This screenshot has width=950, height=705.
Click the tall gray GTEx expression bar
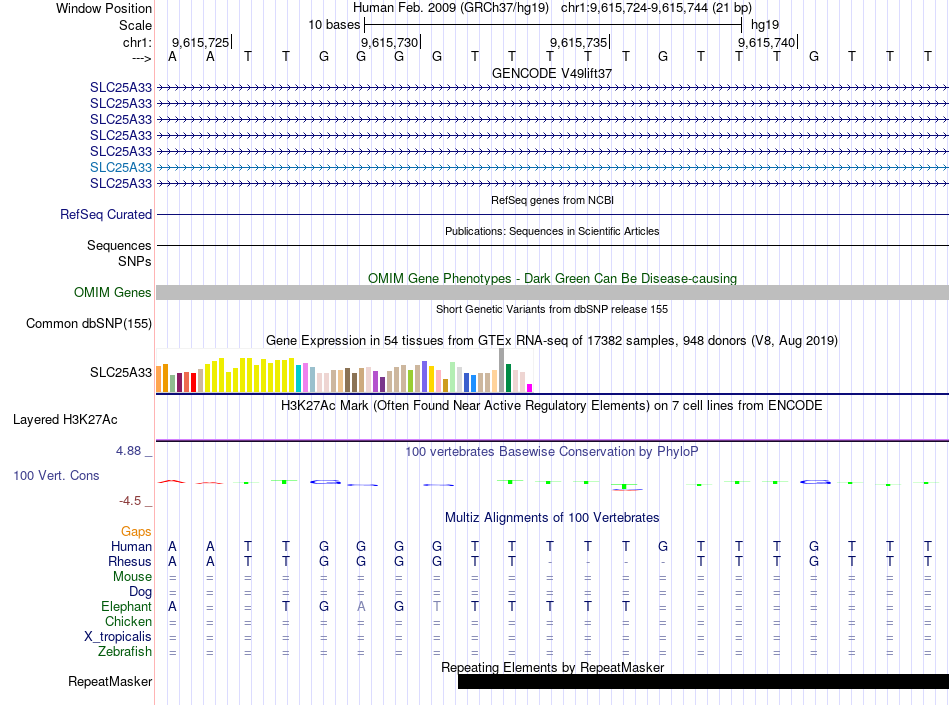point(501,370)
